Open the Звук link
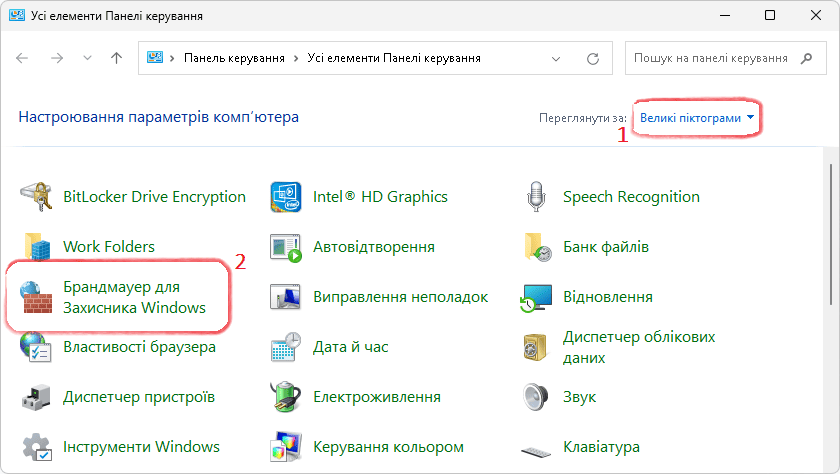Screen dimensions: 840x474 click(x=579, y=397)
